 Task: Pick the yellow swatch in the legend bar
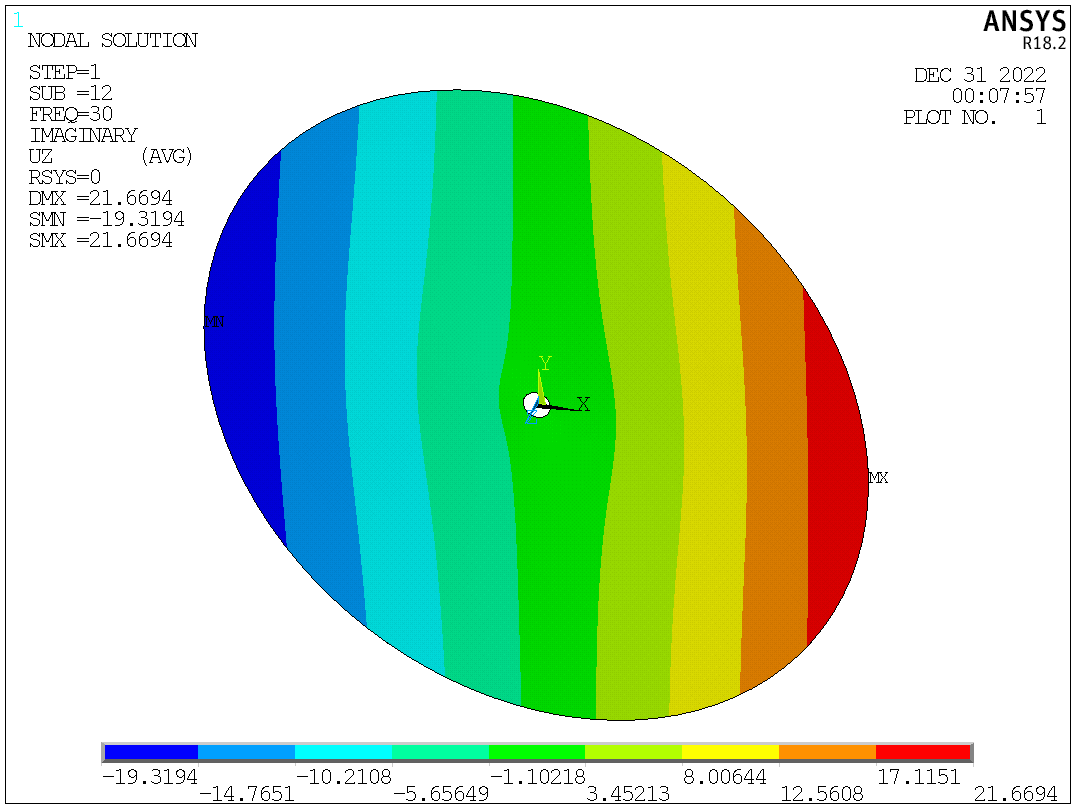729,752
